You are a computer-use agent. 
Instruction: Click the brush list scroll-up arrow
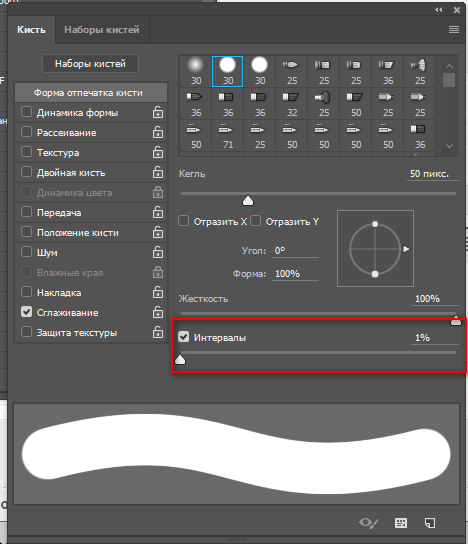point(449,66)
